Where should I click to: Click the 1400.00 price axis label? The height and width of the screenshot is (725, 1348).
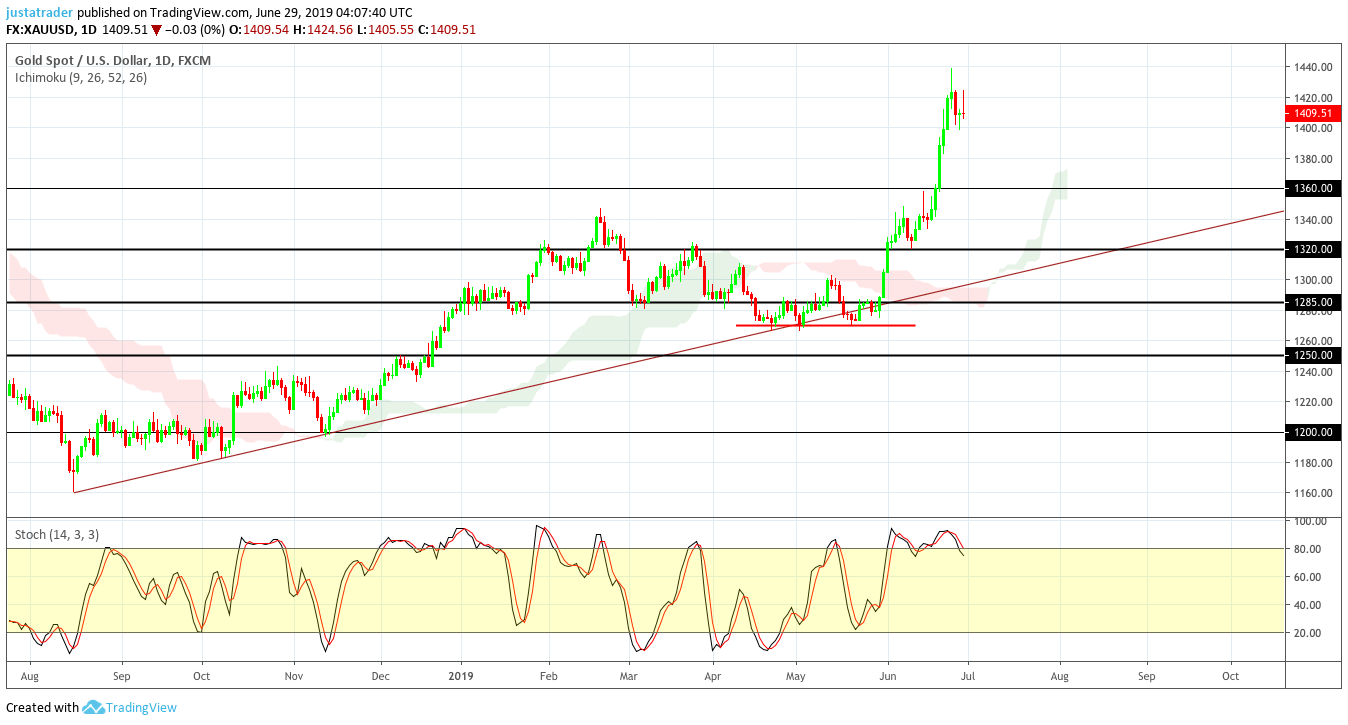(1313, 128)
